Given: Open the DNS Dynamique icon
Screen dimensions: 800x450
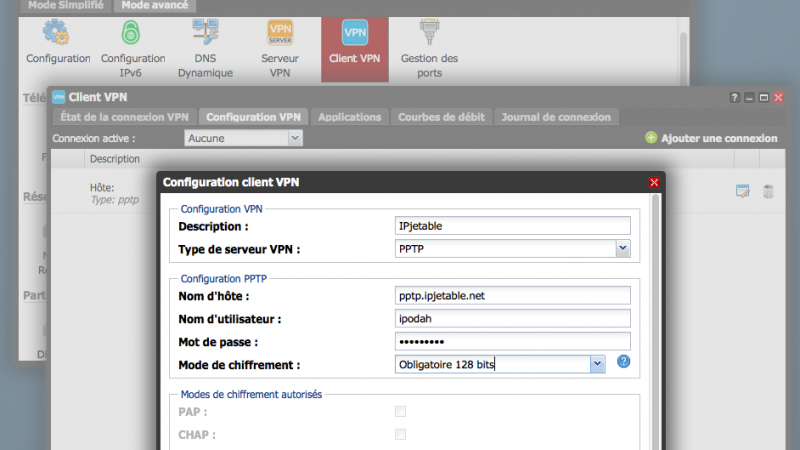Looking at the screenshot, I should 205,33.
